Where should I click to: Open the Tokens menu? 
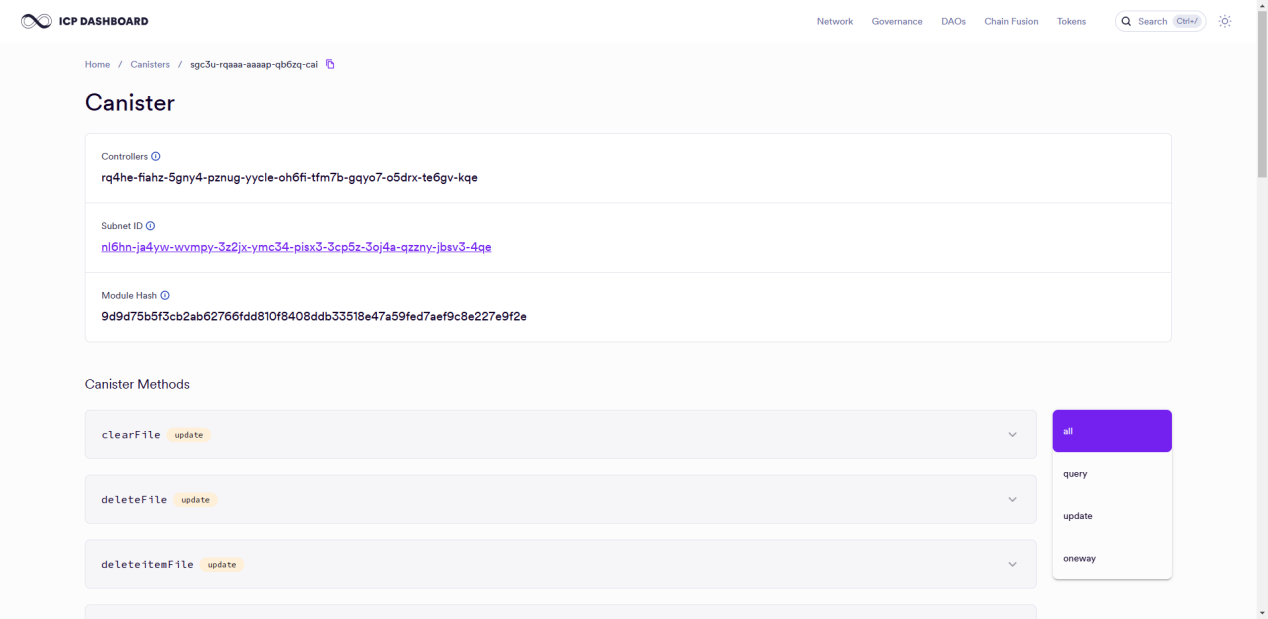point(1071,21)
